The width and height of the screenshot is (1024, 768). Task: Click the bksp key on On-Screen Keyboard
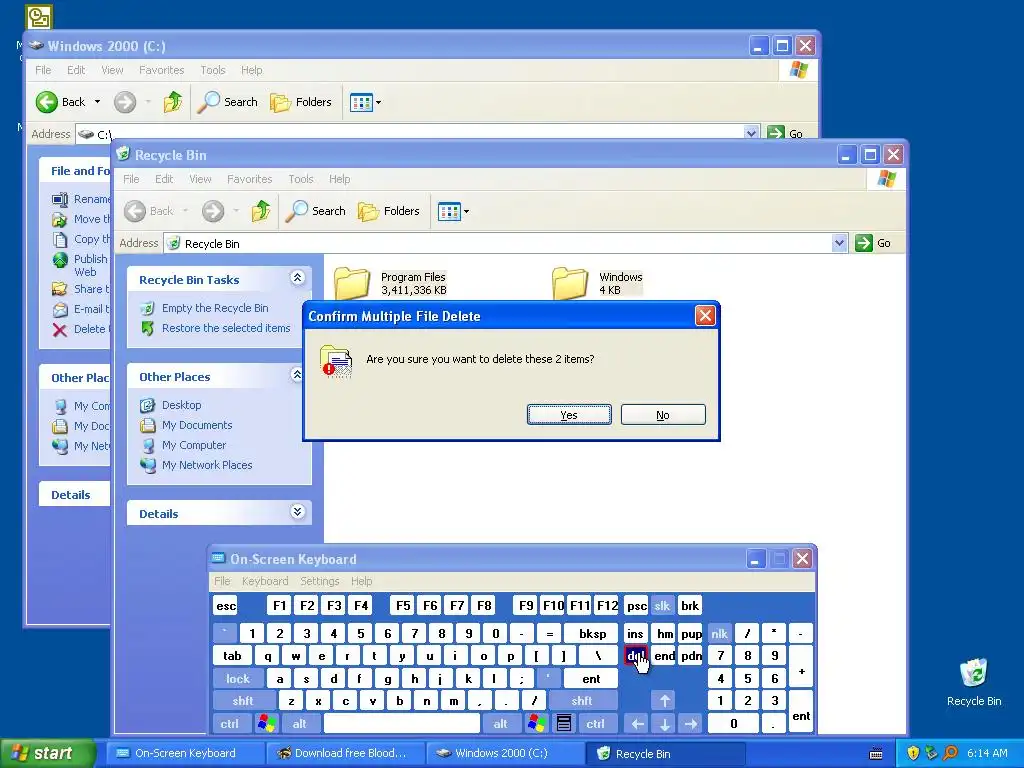click(x=592, y=633)
